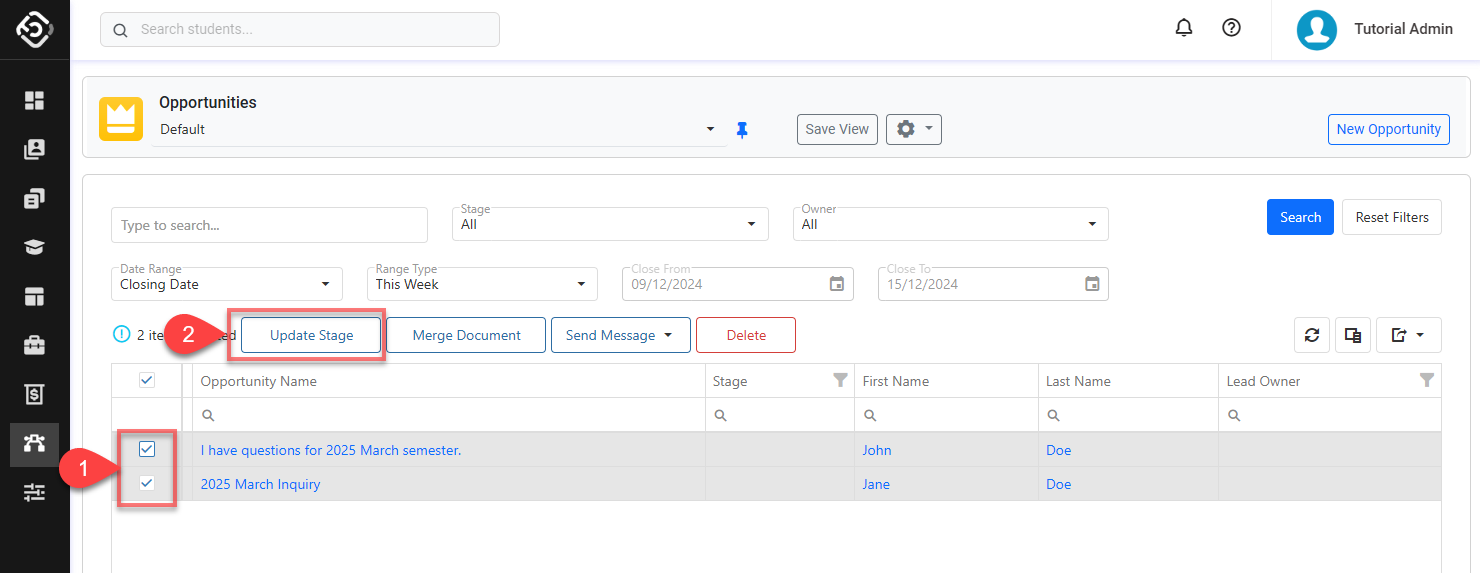Click the notification bell icon

[1184, 29]
